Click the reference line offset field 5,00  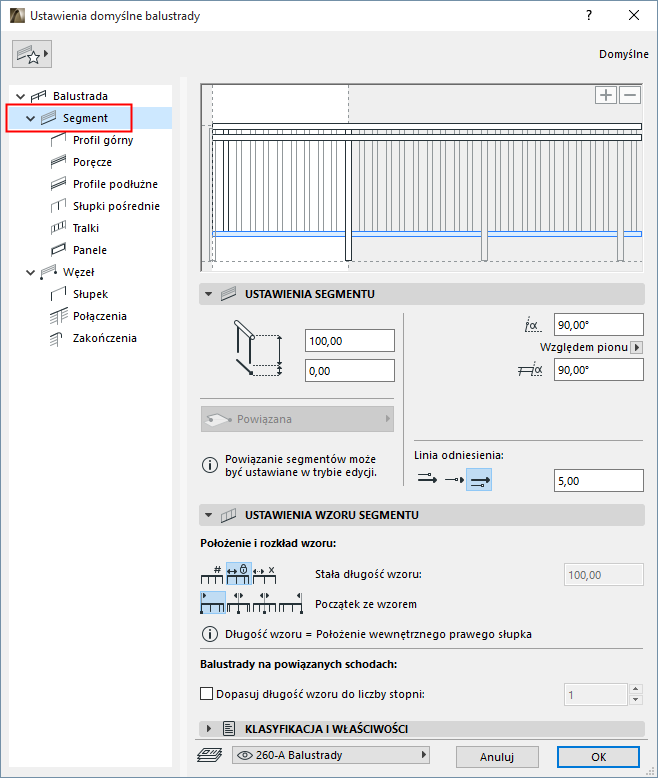pyautogui.click(x=598, y=481)
